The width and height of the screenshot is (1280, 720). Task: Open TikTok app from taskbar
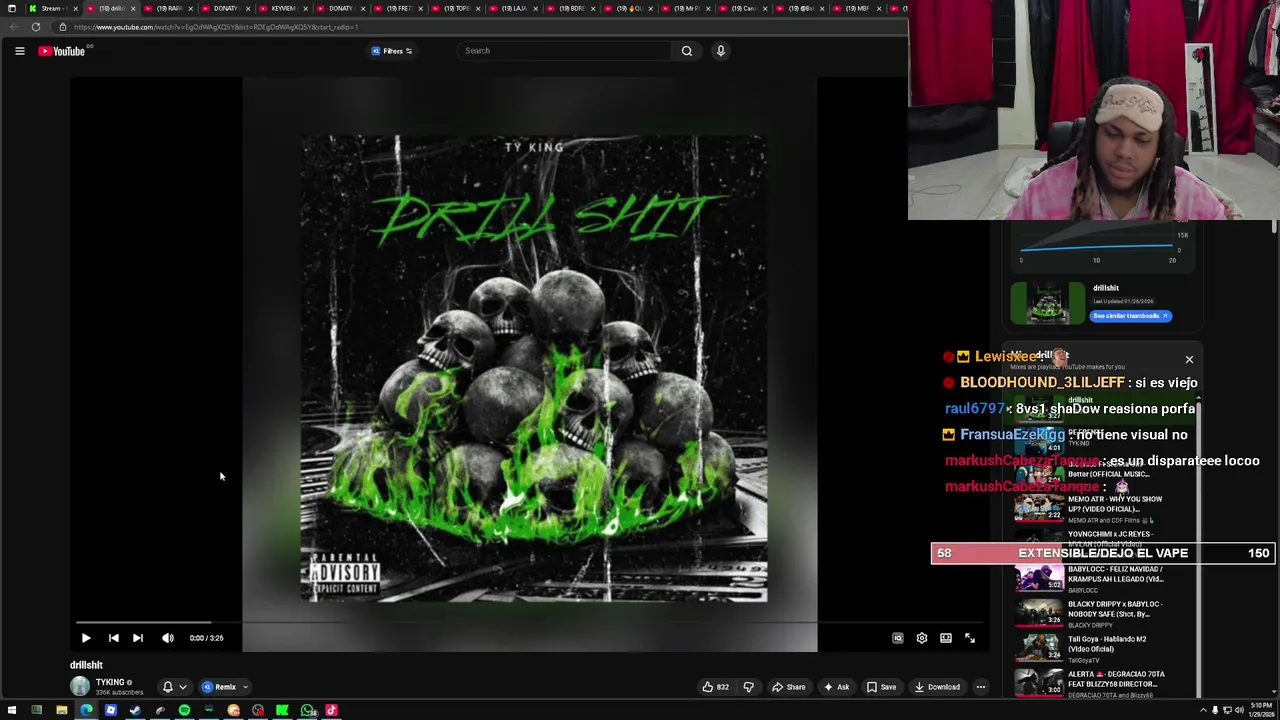click(x=331, y=711)
